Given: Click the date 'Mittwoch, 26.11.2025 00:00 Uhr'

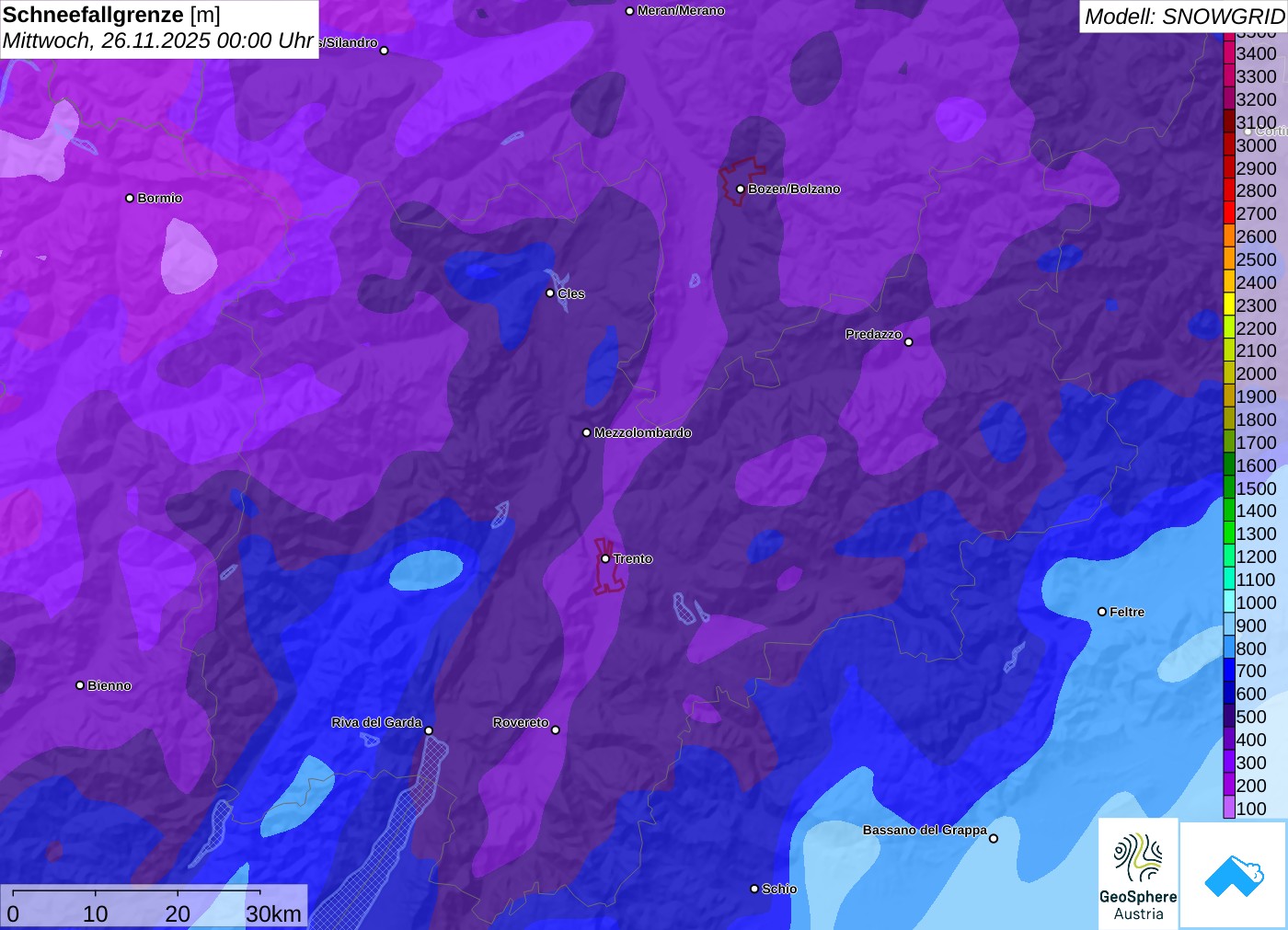Looking at the screenshot, I should (158, 41).
